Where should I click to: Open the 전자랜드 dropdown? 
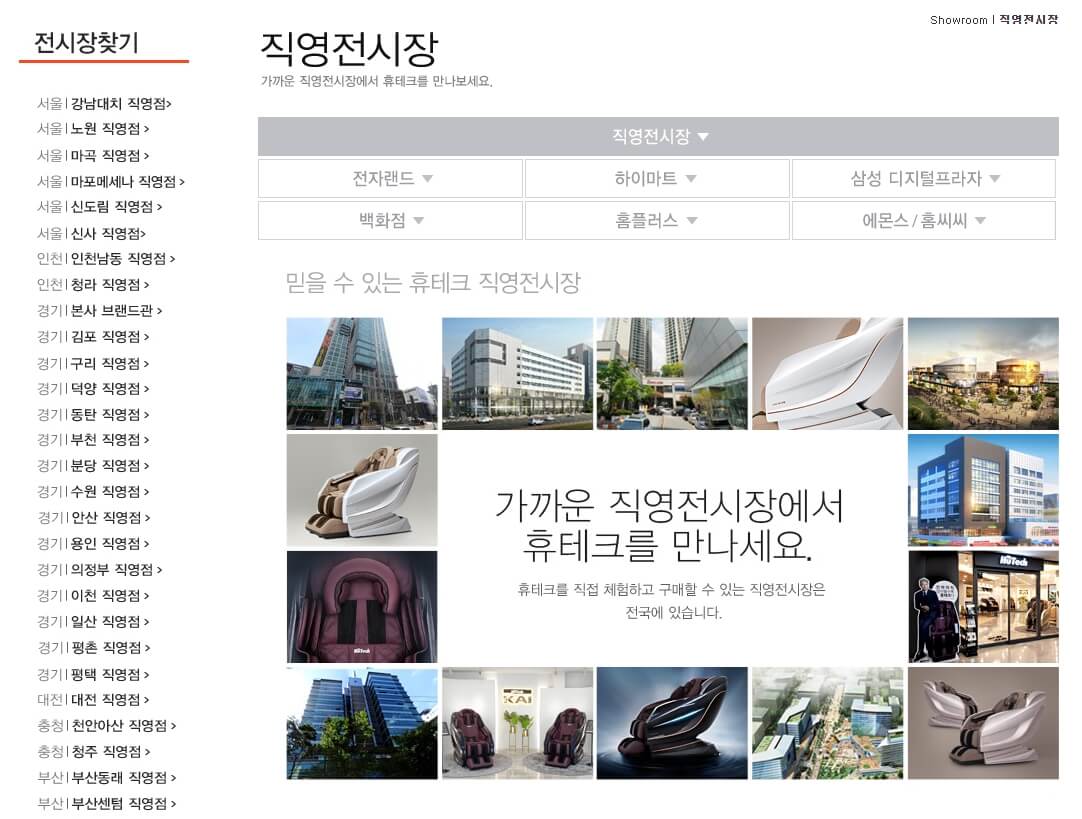pos(390,179)
